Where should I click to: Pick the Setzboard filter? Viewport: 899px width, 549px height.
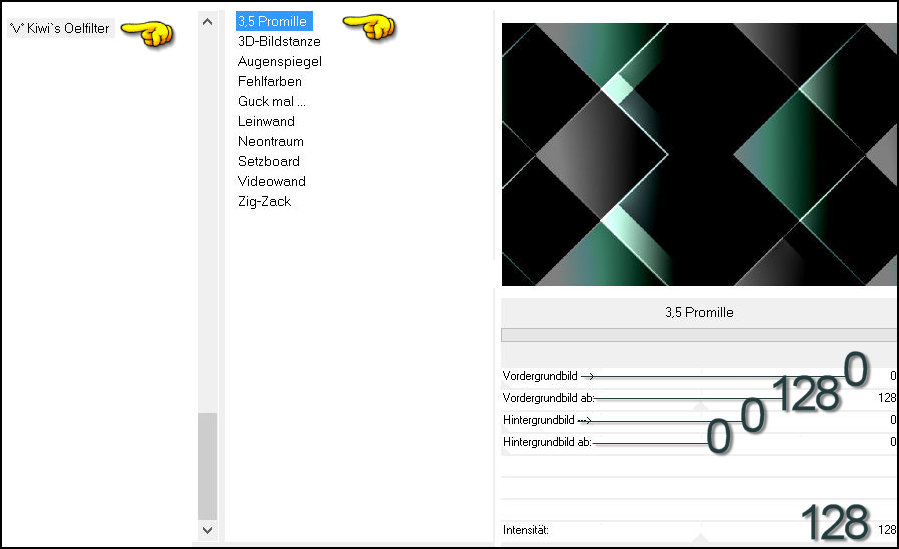(x=268, y=162)
